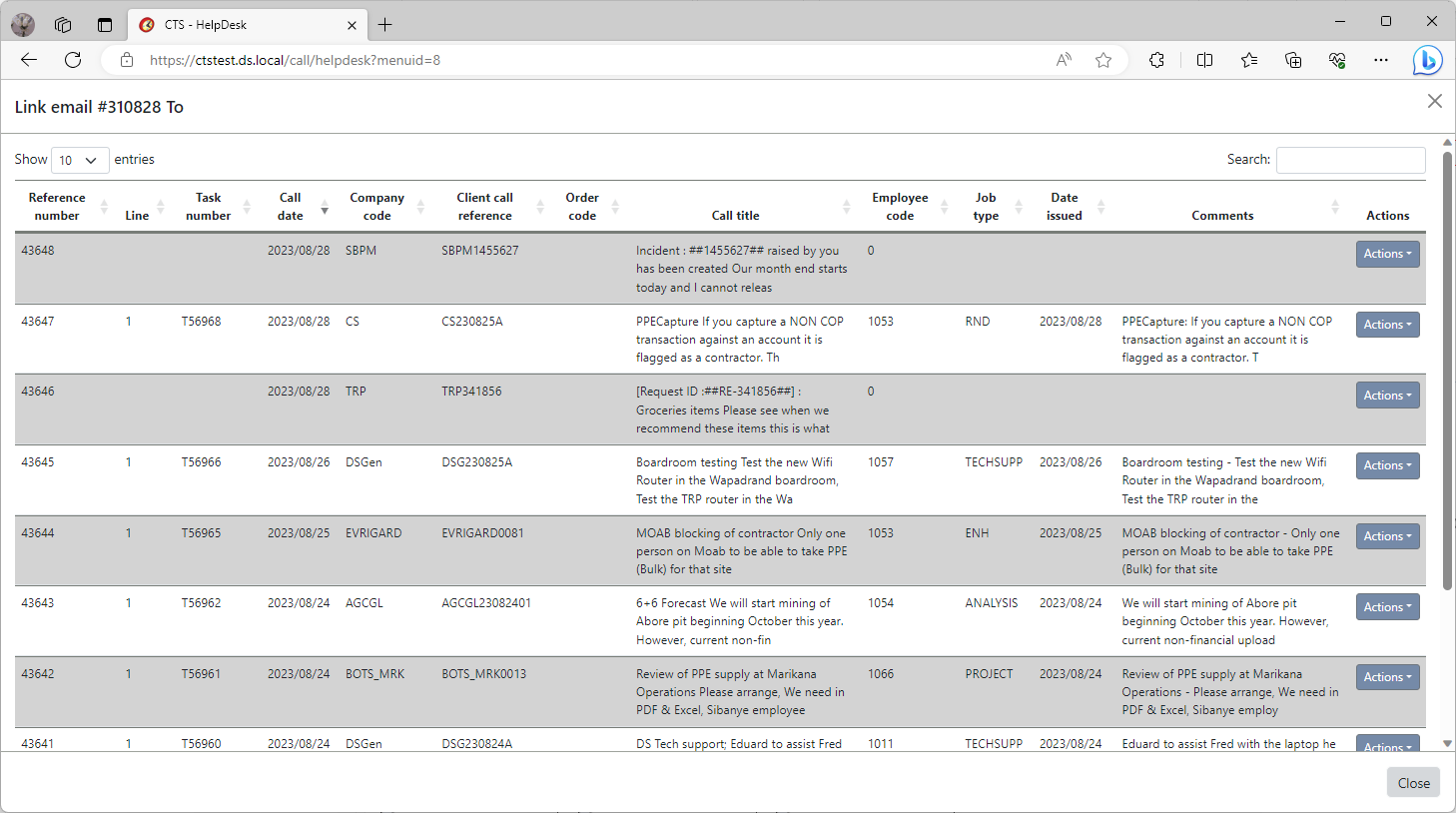This screenshot has width=1456, height=813.
Task: Open Actions dropdown for reference 43648
Action: point(1387,254)
